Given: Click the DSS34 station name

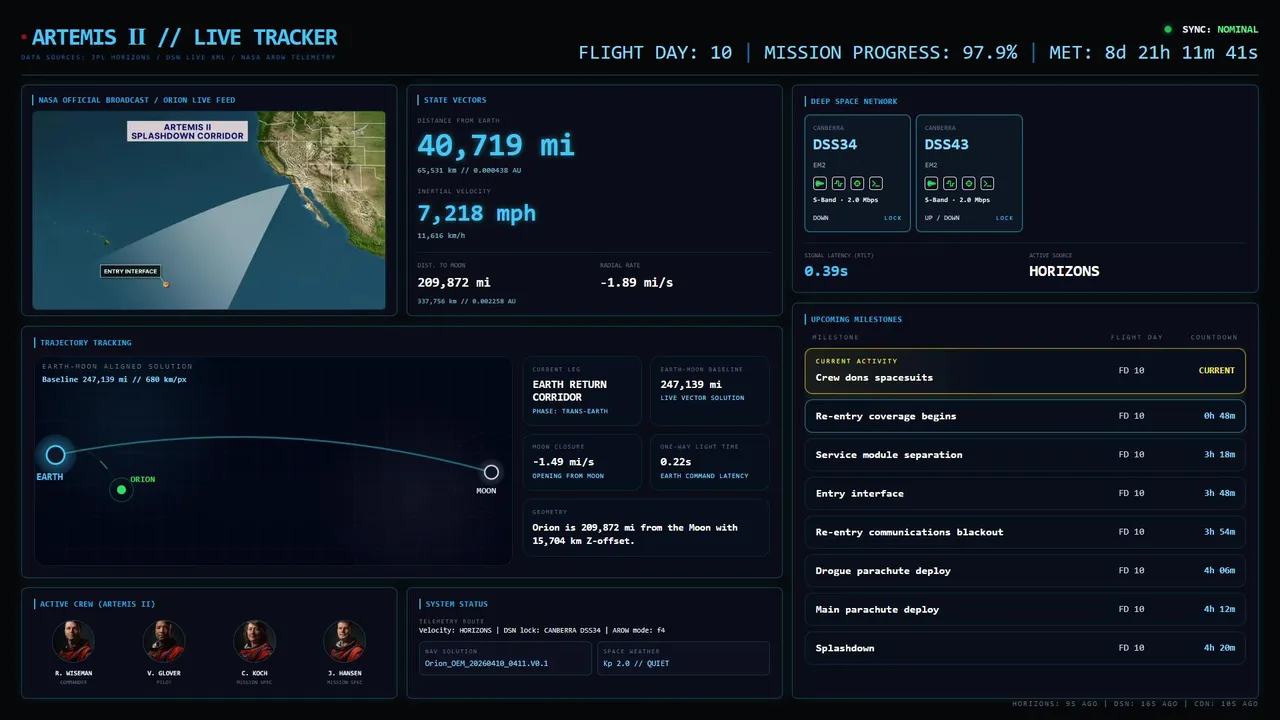Looking at the screenshot, I should (835, 144).
